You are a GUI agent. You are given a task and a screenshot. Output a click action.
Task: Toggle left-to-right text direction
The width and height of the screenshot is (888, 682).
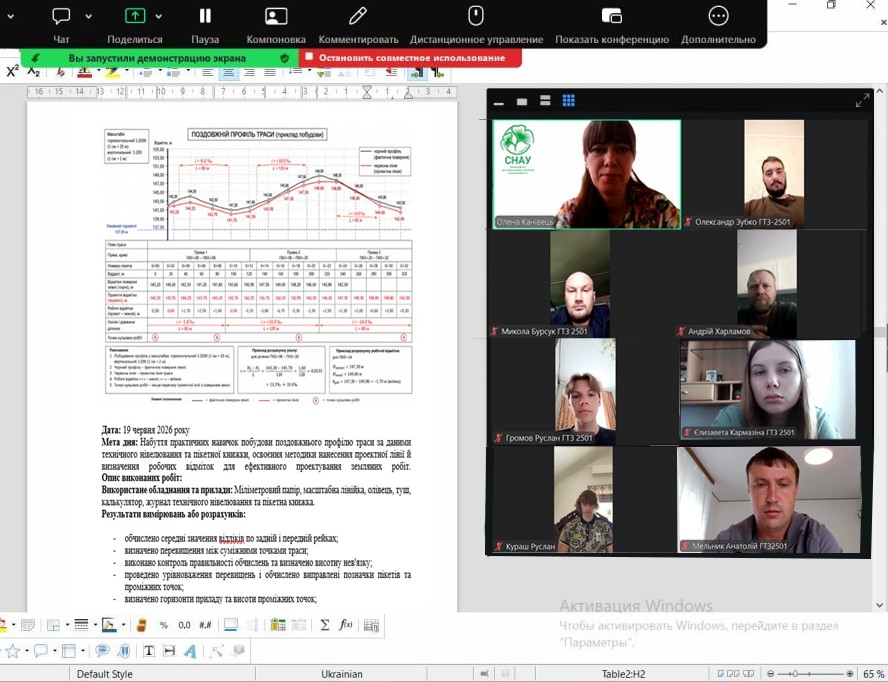coord(417,73)
